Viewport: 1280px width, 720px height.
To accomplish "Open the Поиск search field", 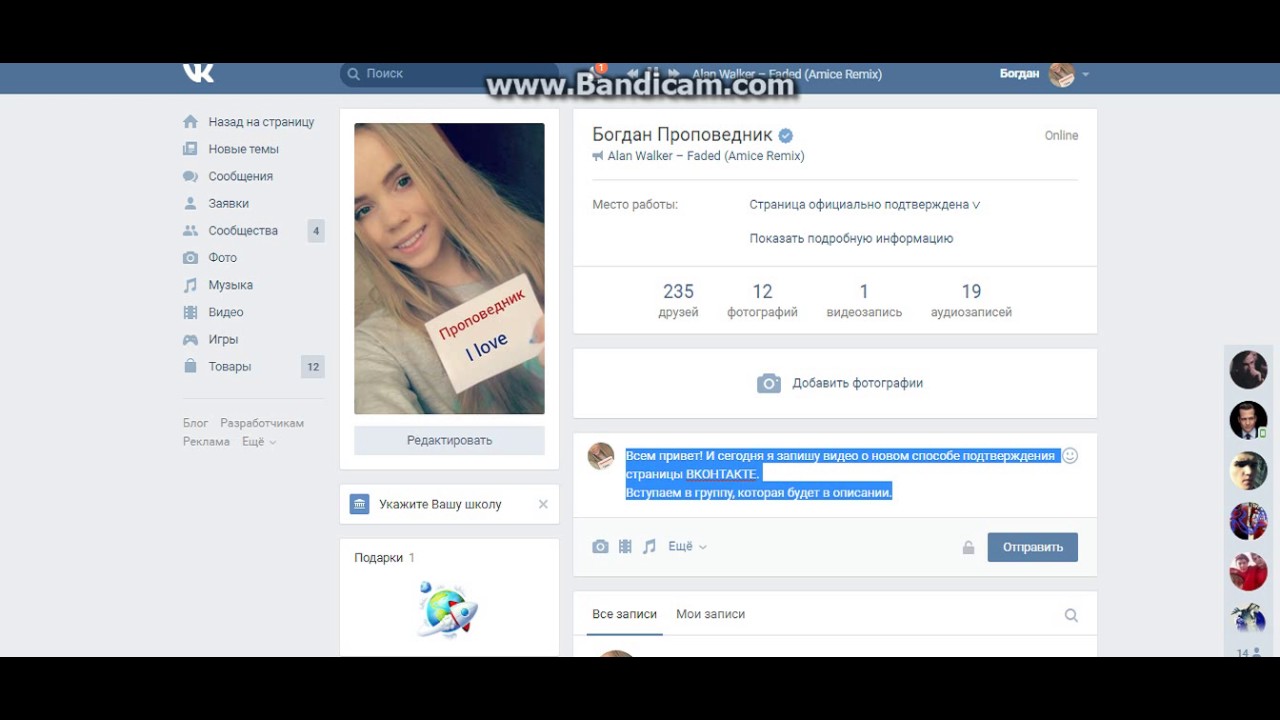I will (x=448, y=74).
